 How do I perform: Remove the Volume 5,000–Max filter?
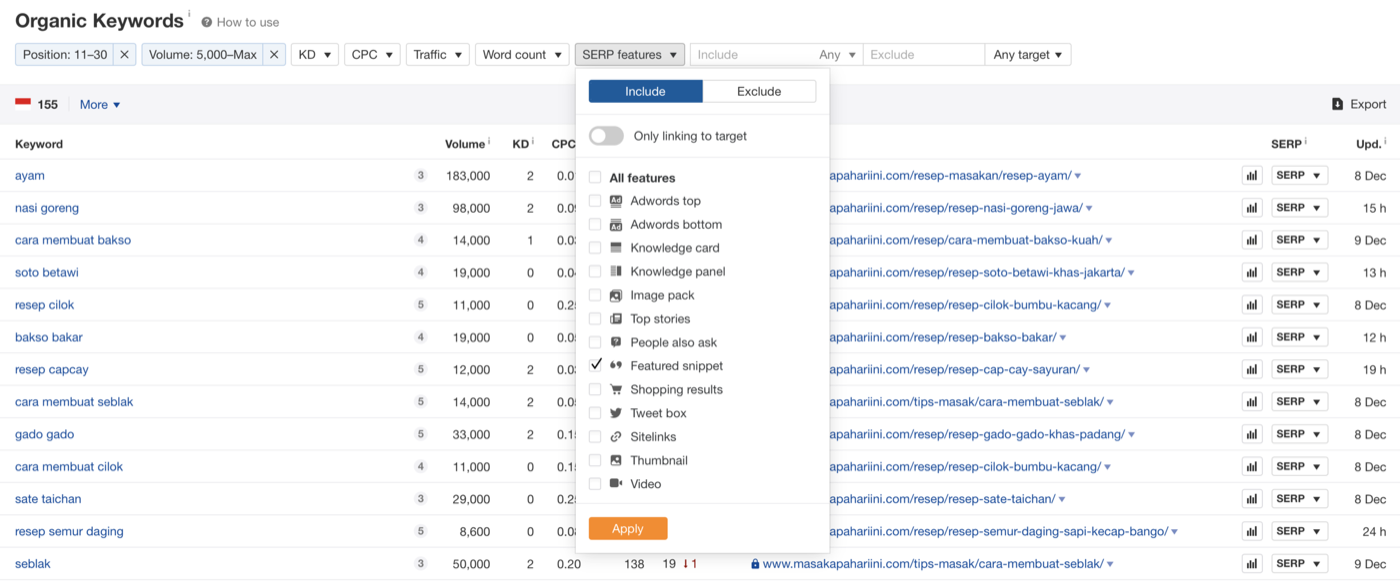pyautogui.click(x=274, y=55)
